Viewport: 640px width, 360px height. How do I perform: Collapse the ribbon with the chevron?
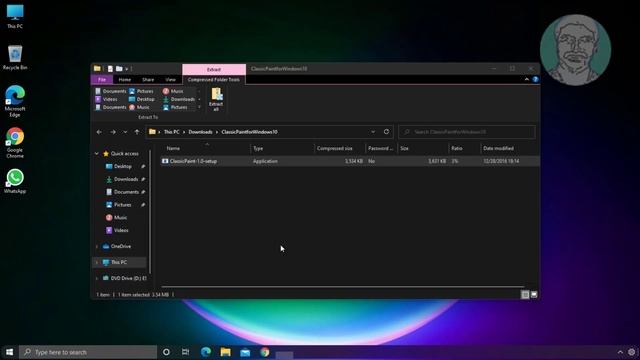point(527,80)
